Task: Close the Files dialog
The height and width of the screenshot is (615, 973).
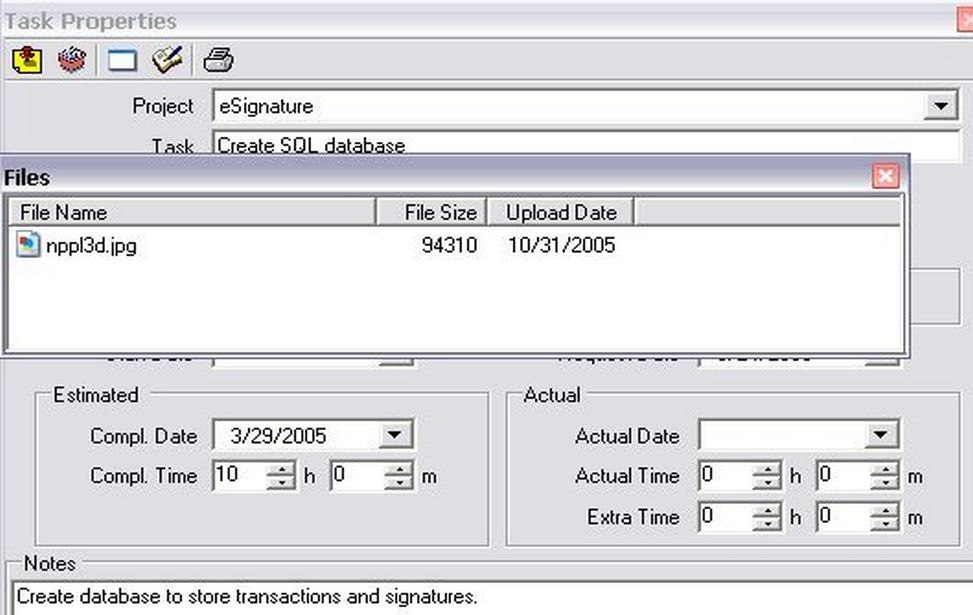Action: [886, 176]
